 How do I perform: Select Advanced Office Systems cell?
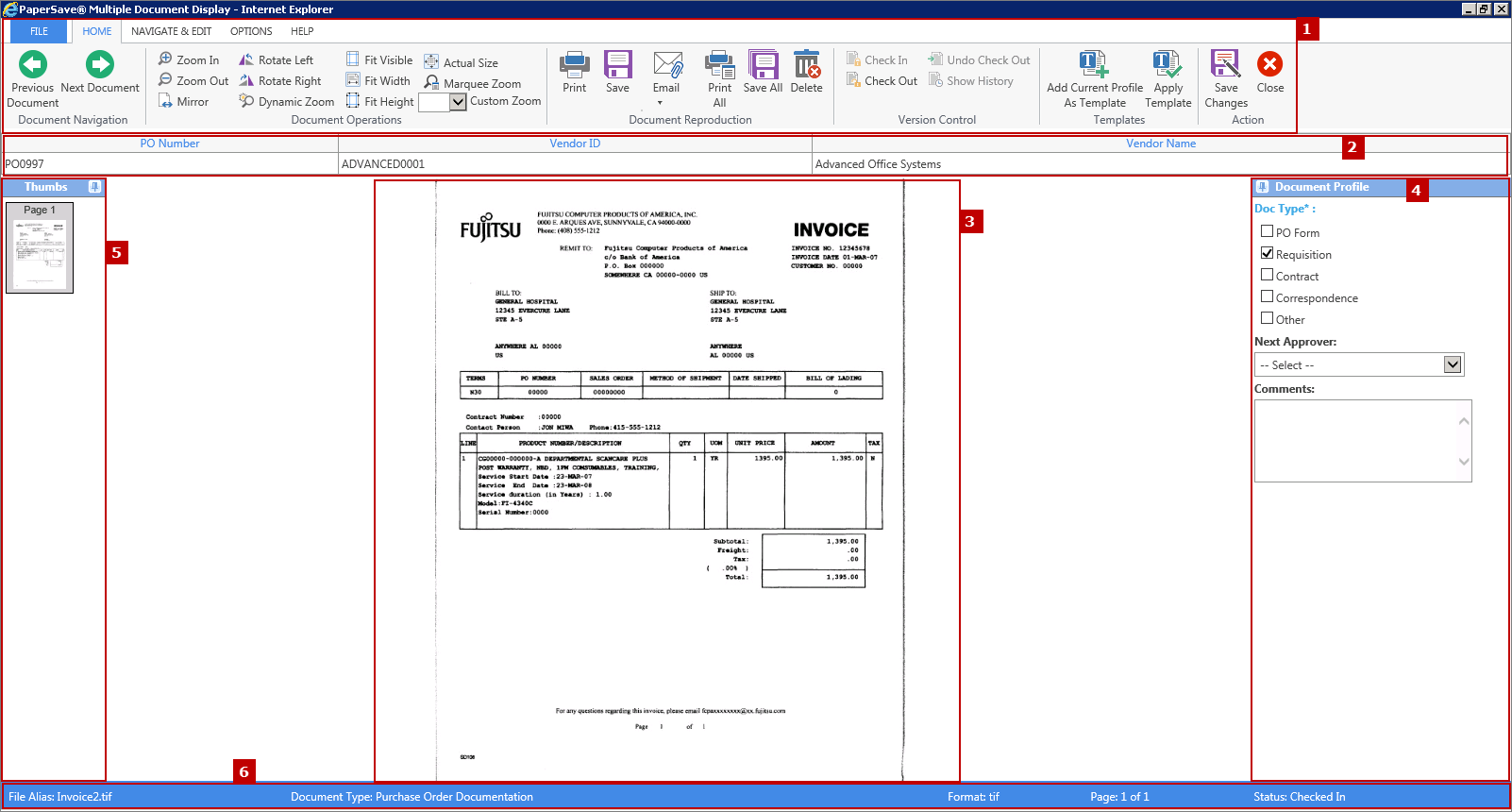pyautogui.click(x=1160, y=163)
